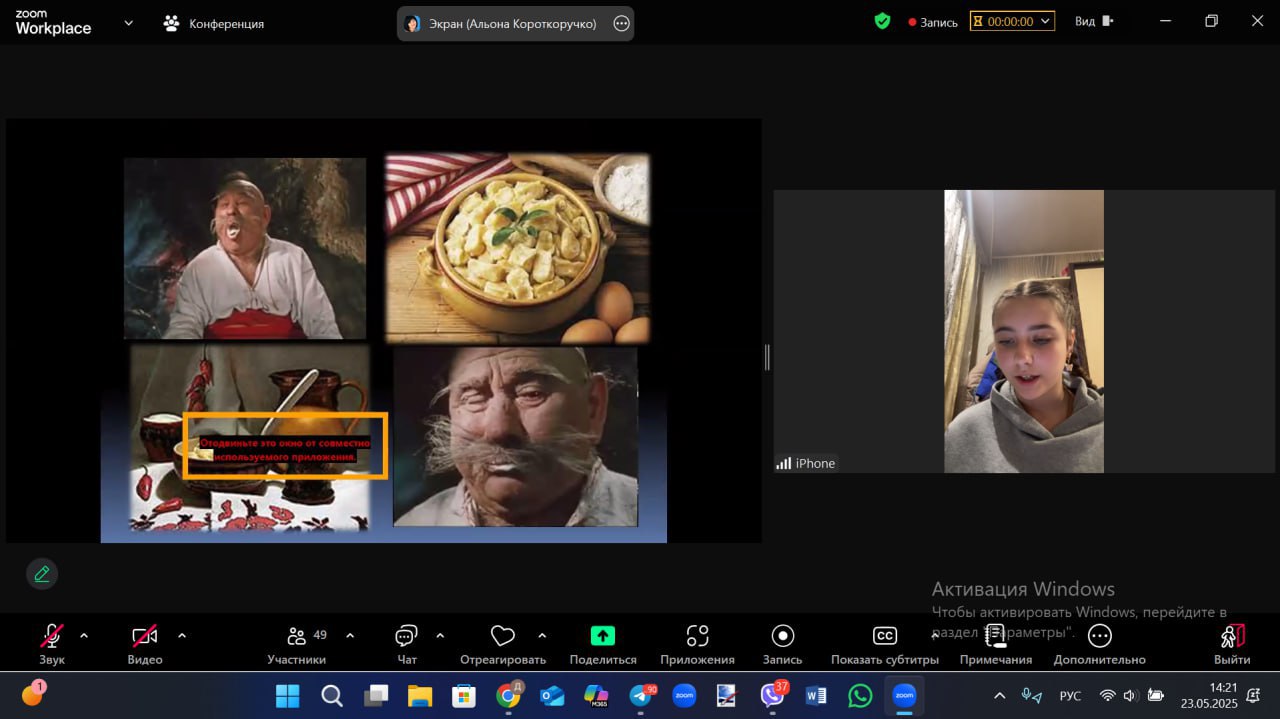Open the 00:00:00 meeting timer dropdown

1012,21
